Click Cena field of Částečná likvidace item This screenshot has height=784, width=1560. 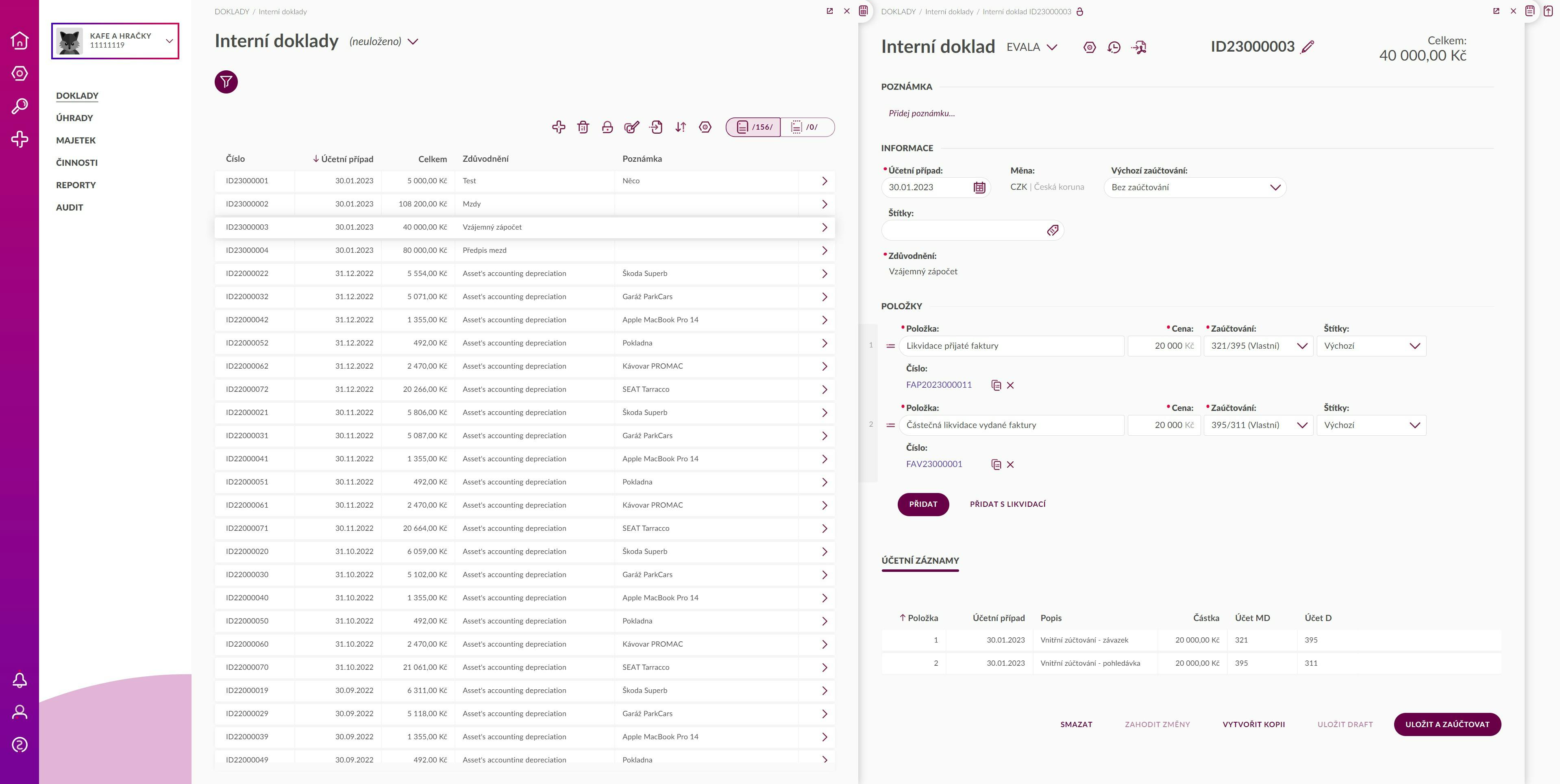tap(1164, 425)
